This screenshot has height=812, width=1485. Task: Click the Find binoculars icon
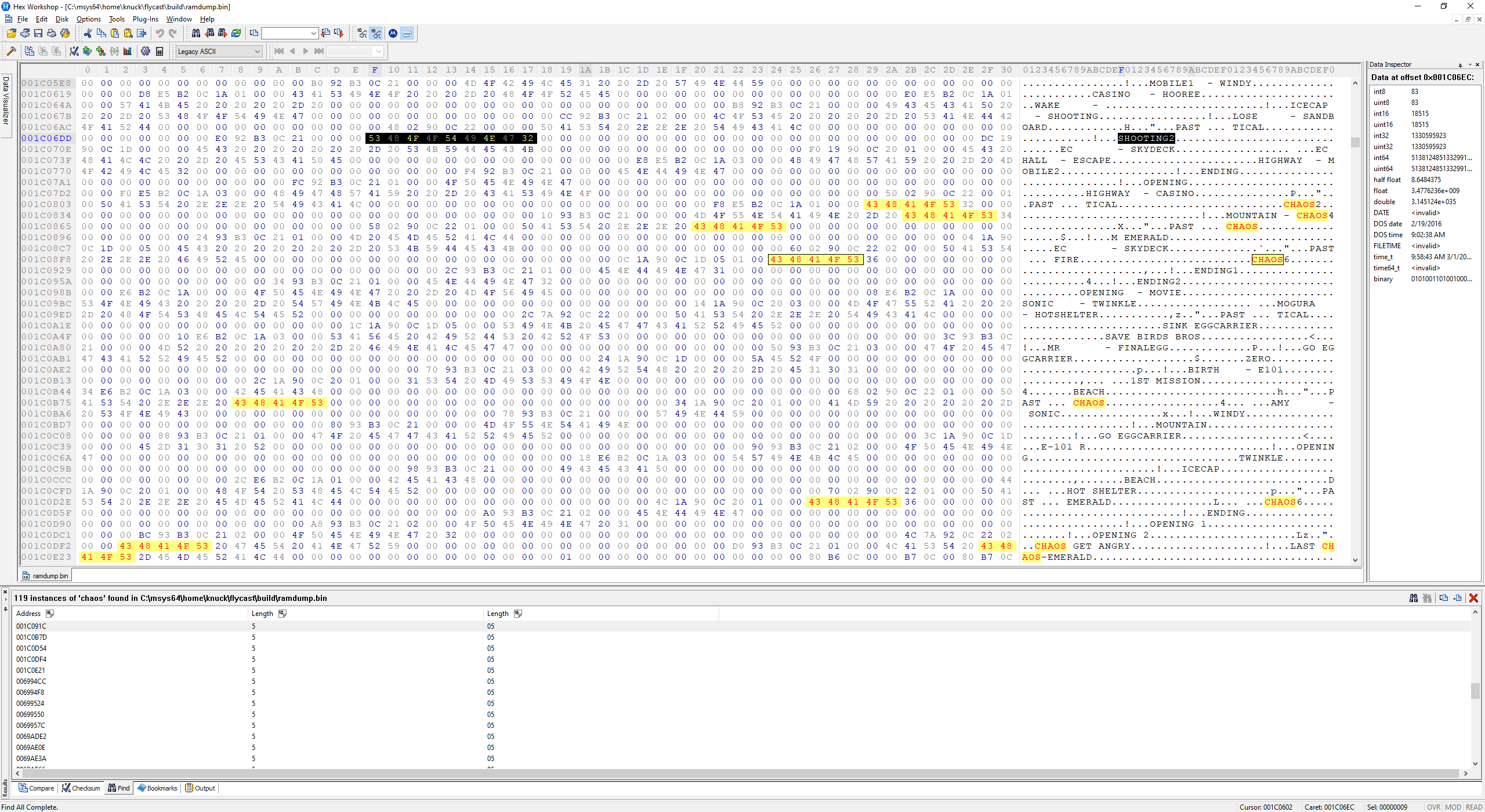coord(196,34)
